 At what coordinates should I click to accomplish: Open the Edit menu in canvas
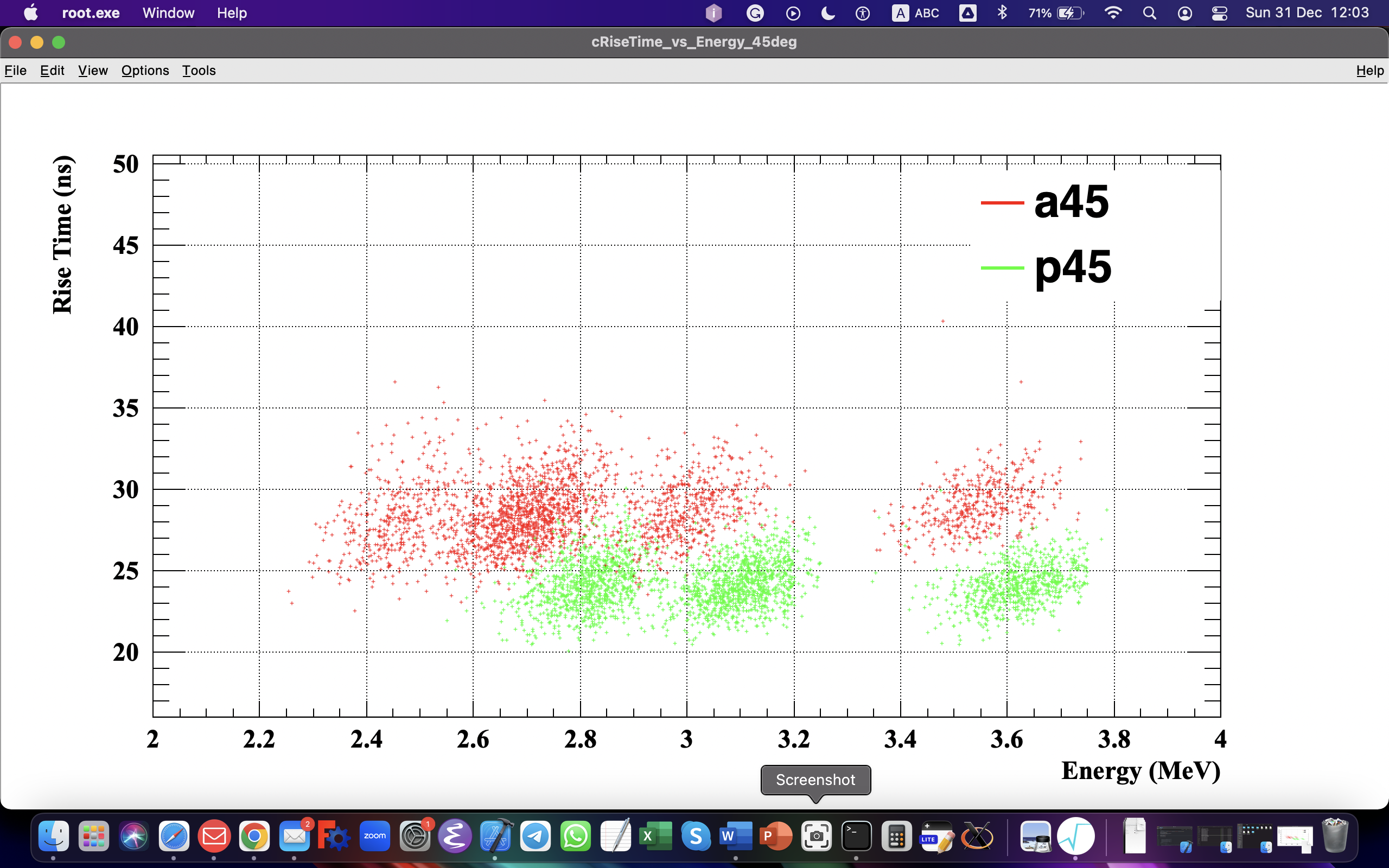52,70
